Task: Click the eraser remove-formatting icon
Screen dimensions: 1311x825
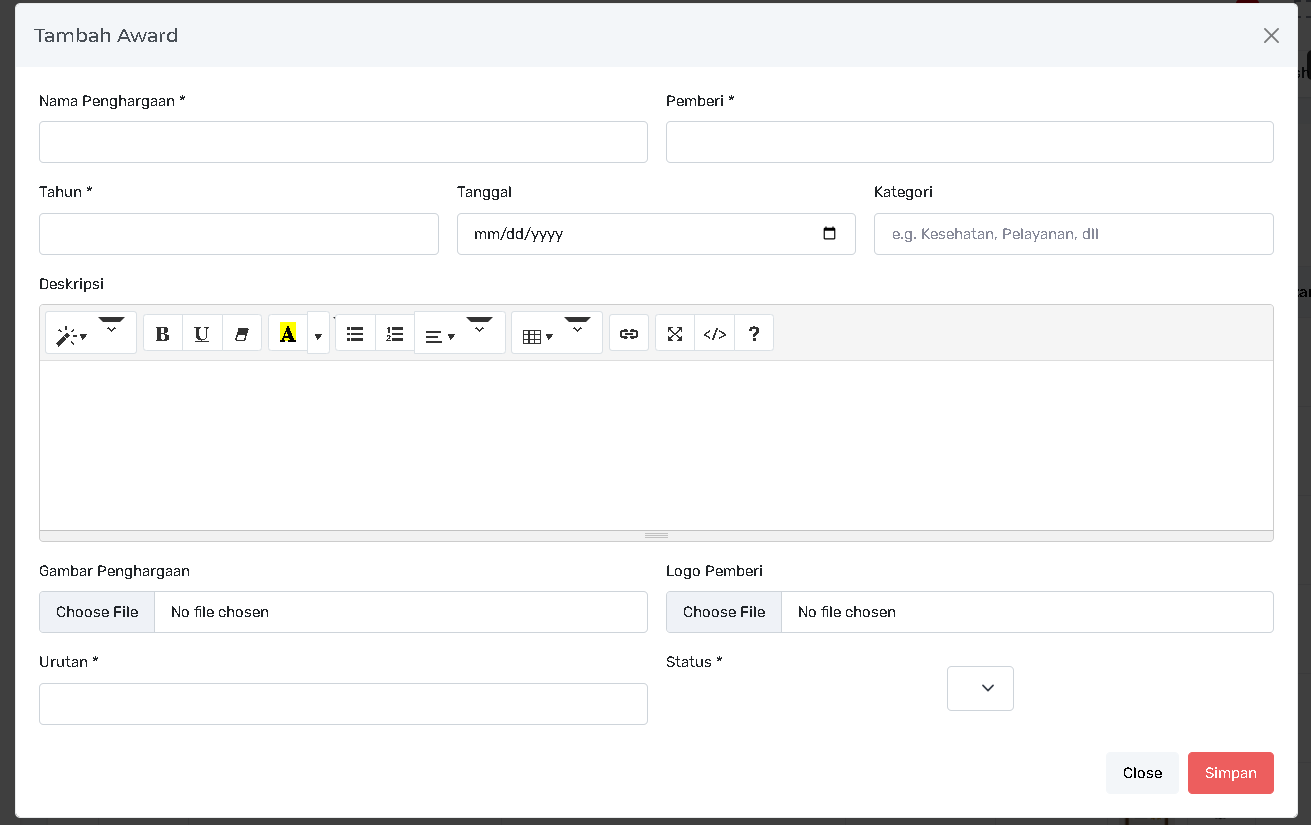Action: (x=241, y=334)
